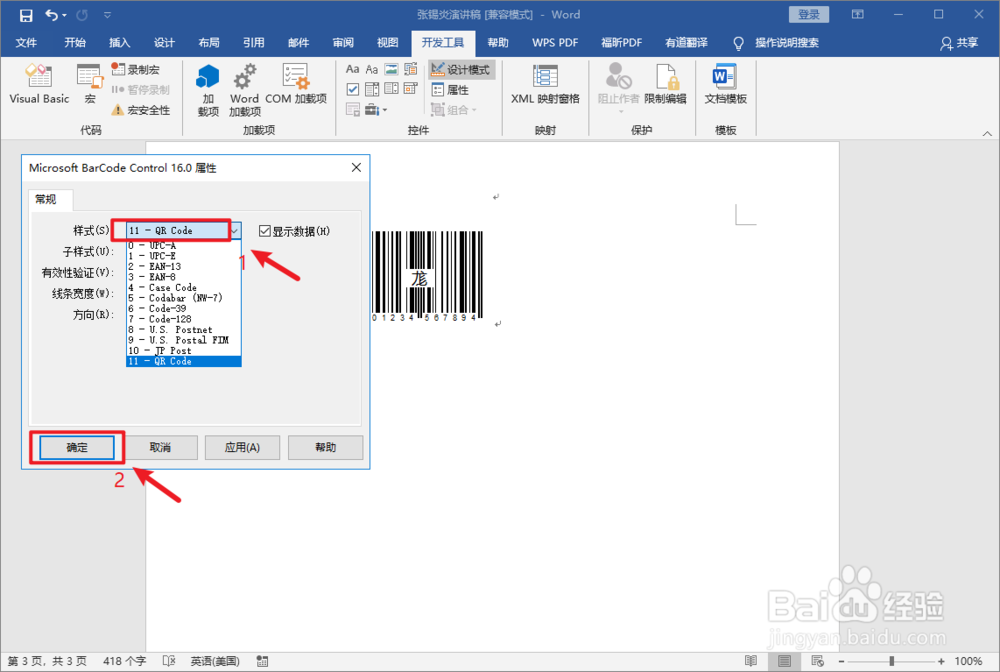This screenshot has width=1000, height=672.
Task: Select '0 - UPC-A' list entry
Action: pos(184,245)
